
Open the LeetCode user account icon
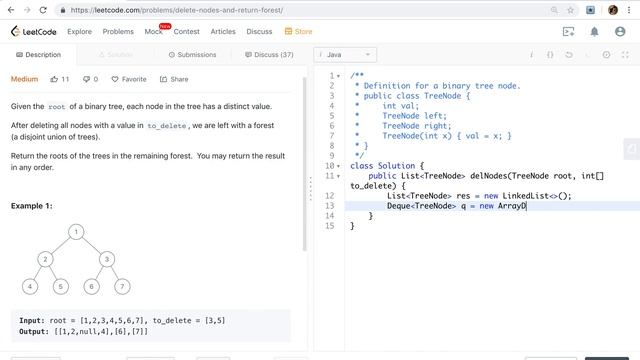(620, 31)
